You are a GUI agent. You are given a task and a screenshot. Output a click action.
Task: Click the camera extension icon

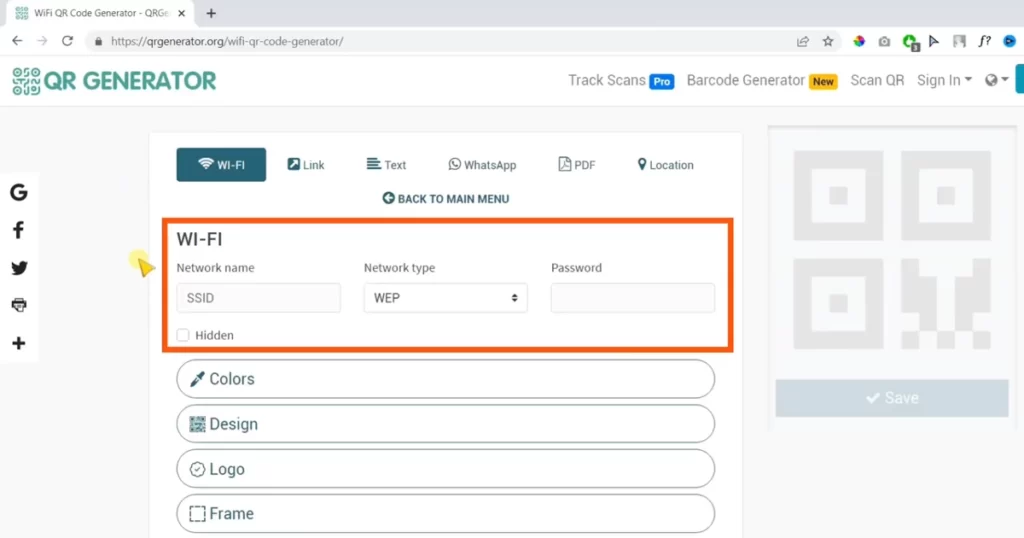pyautogui.click(x=884, y=41)
